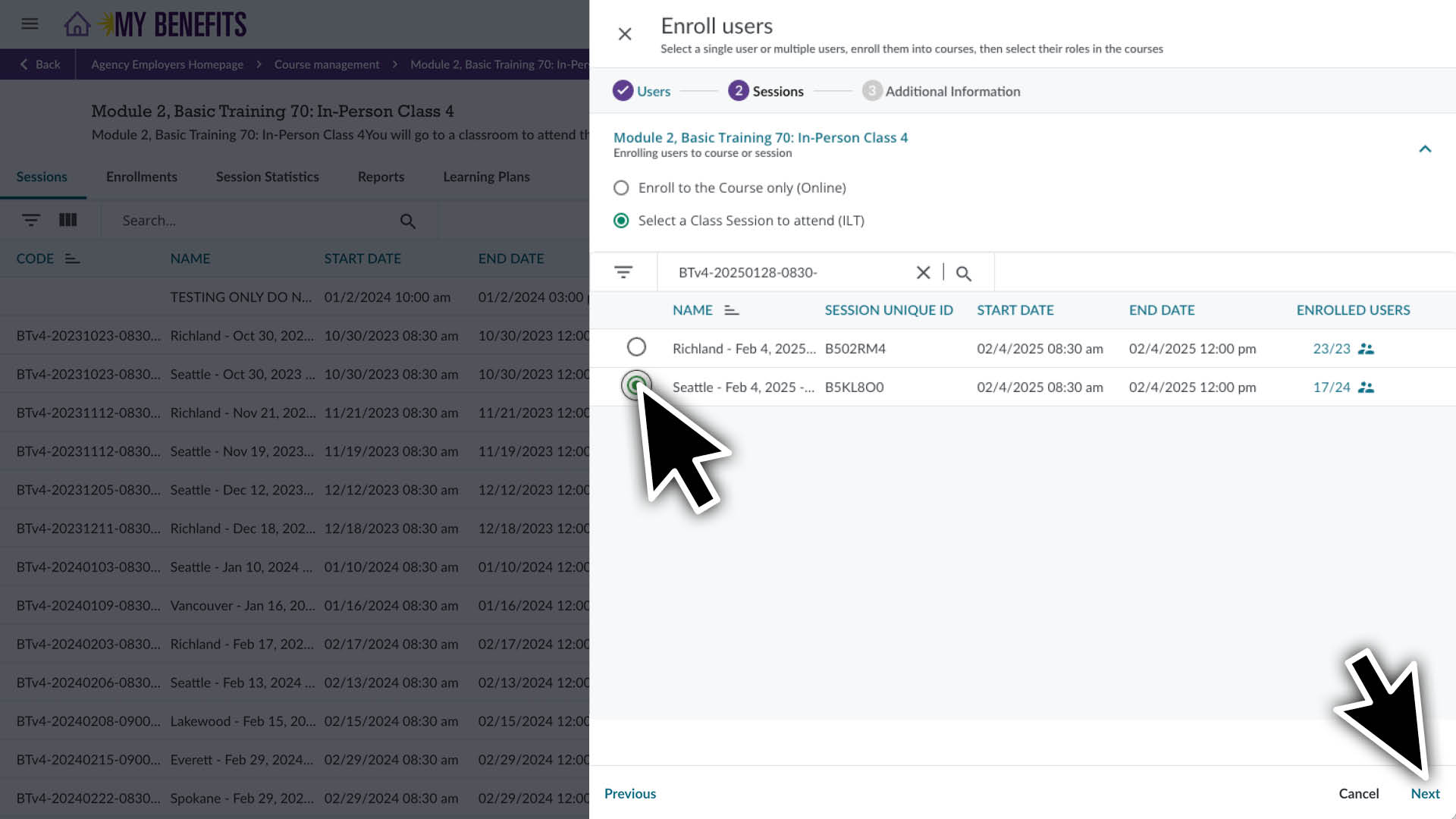This screenshot has height=819, width=1456.
Task: Click Next to continue enrollment
Action: (x=1425, y=793)
